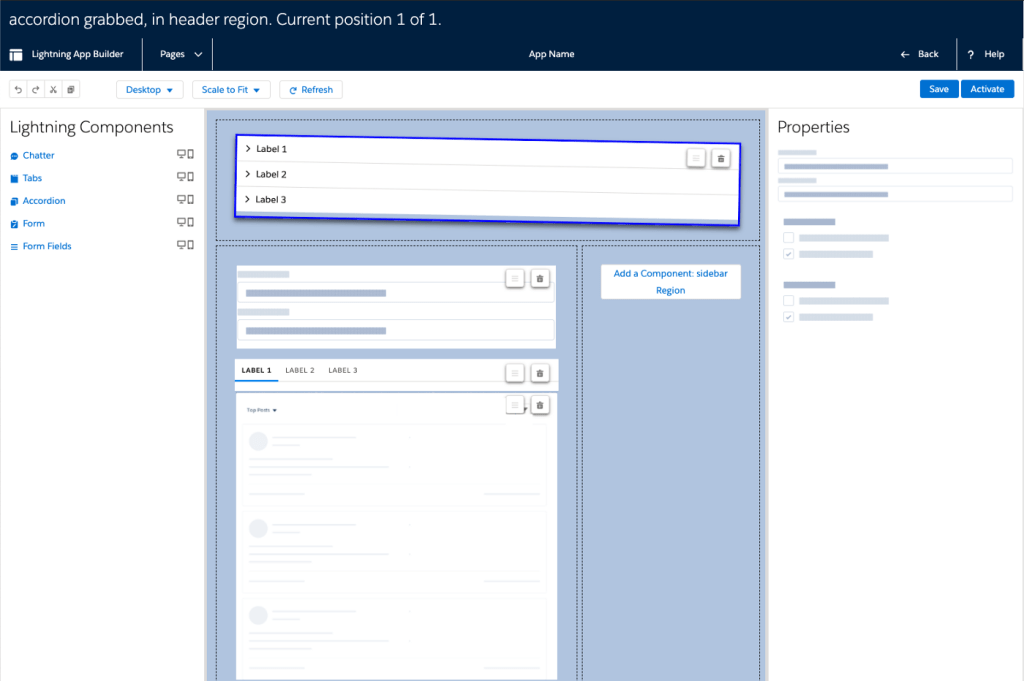The height and width of the screenshot is (681, 1024).
Task: Delete the accordion component with trash icon
Action: [x=721, y=159]
